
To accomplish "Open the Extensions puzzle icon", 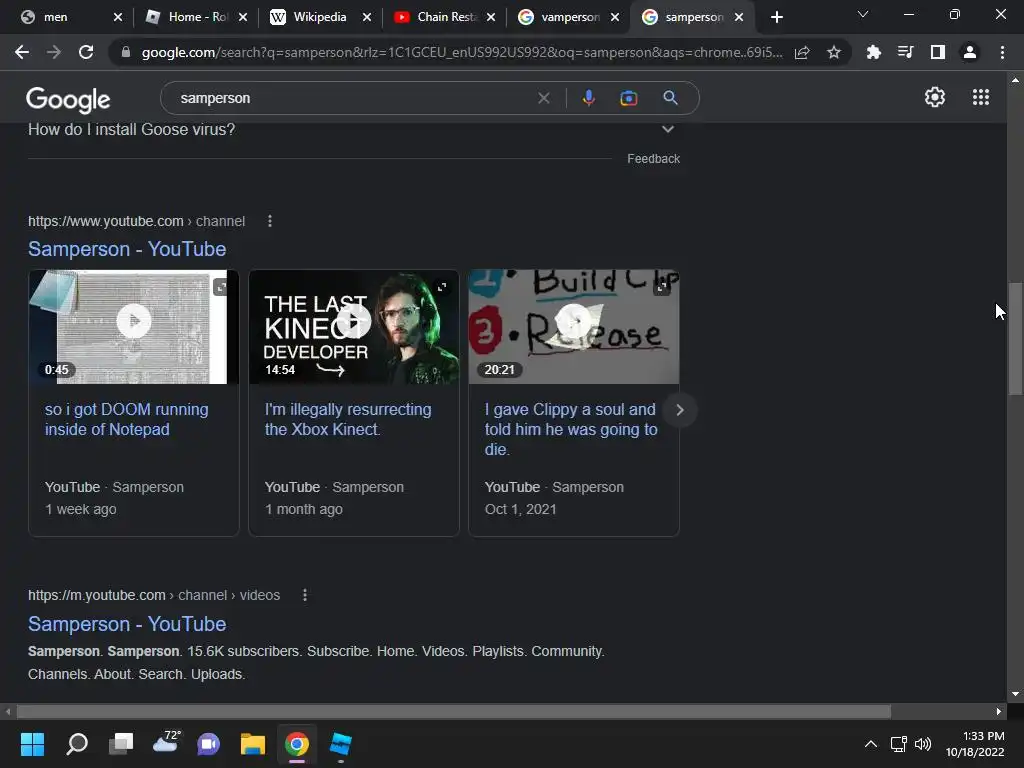I will 873,52.
